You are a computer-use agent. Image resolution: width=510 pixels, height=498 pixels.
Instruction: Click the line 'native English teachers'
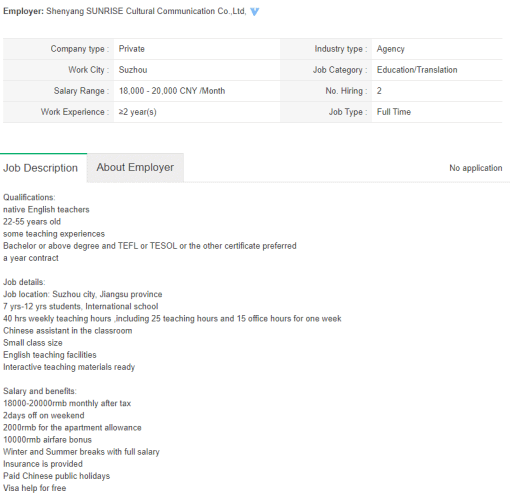pyautogui.click(x=46, y=209)
